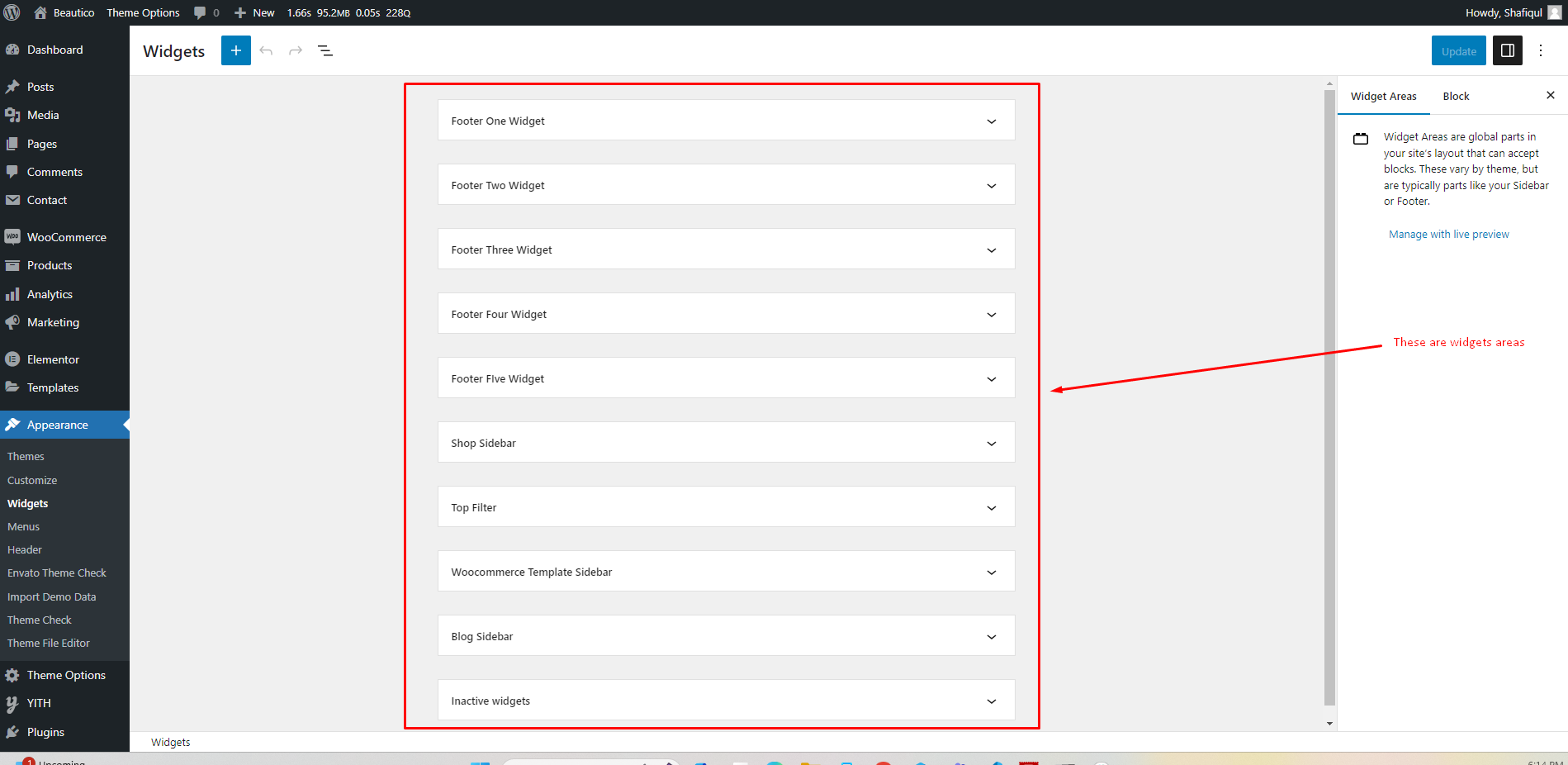This screenshot has width=1568, height=765.
Task: Close the Widget Areas settings panel
Action: [x=1551, y=95]
